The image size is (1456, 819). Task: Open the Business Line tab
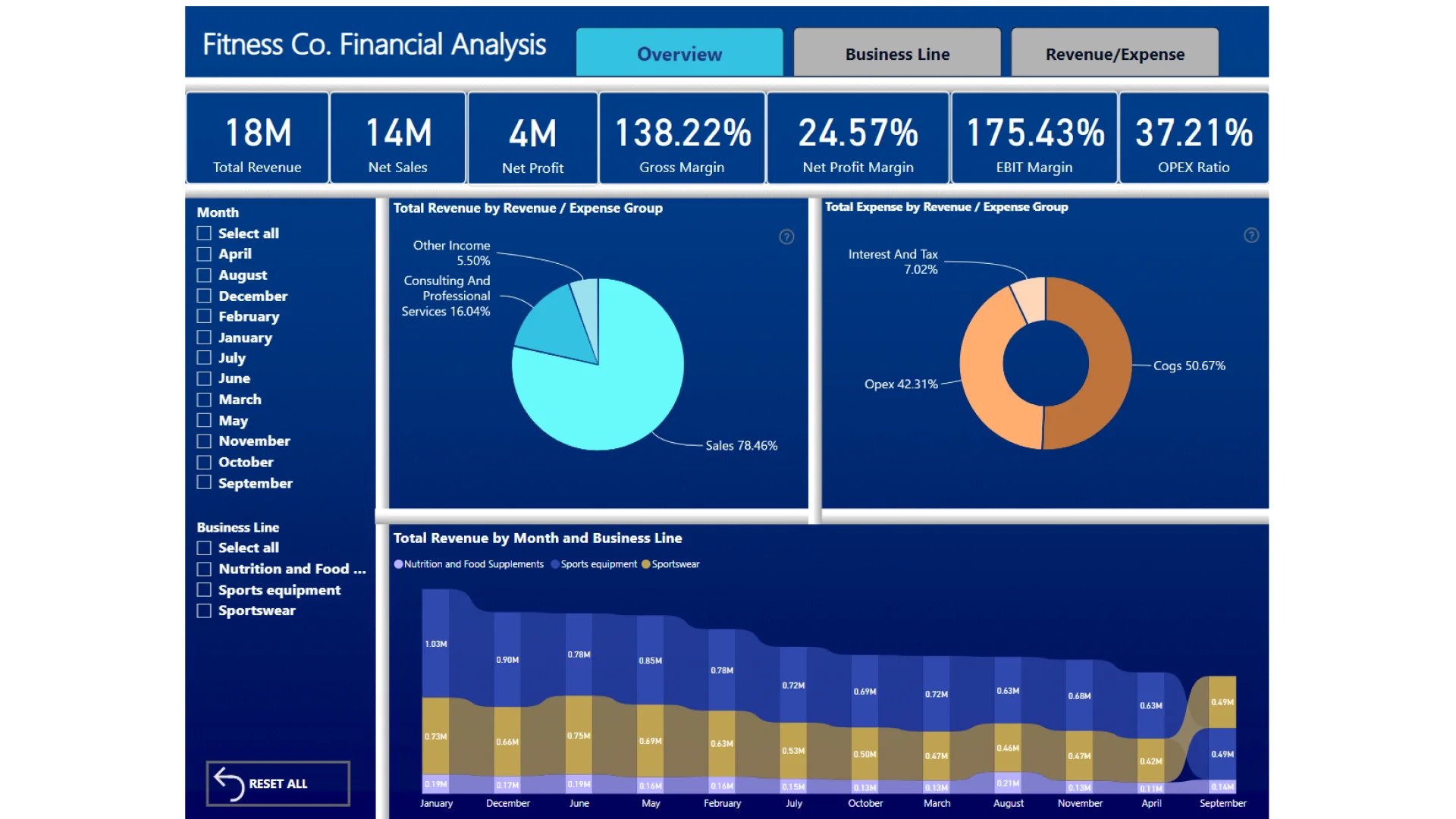(x=897, y=53)
